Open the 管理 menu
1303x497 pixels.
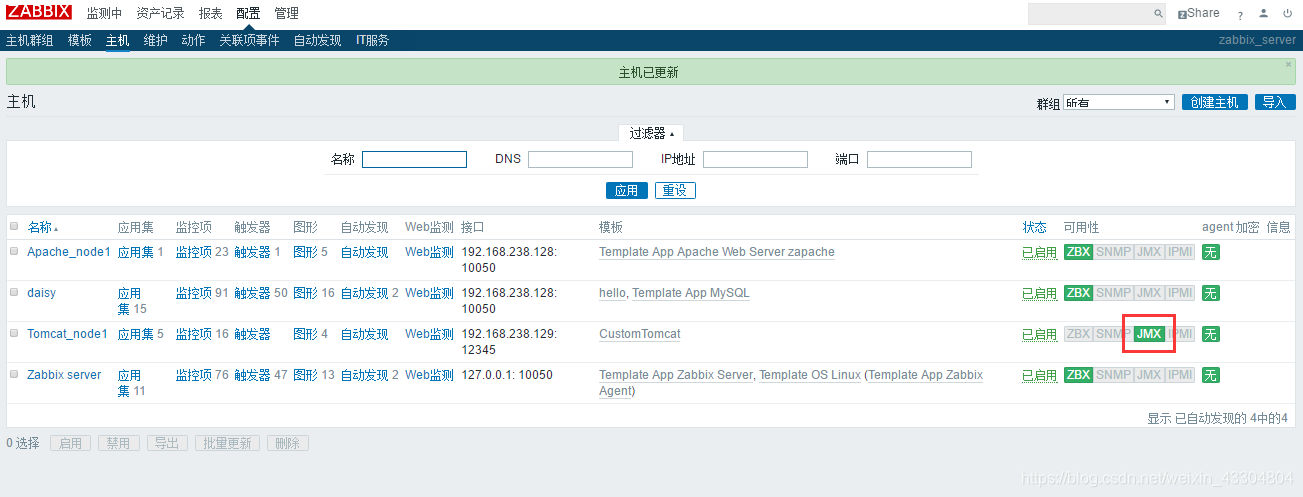click(286, 13)
